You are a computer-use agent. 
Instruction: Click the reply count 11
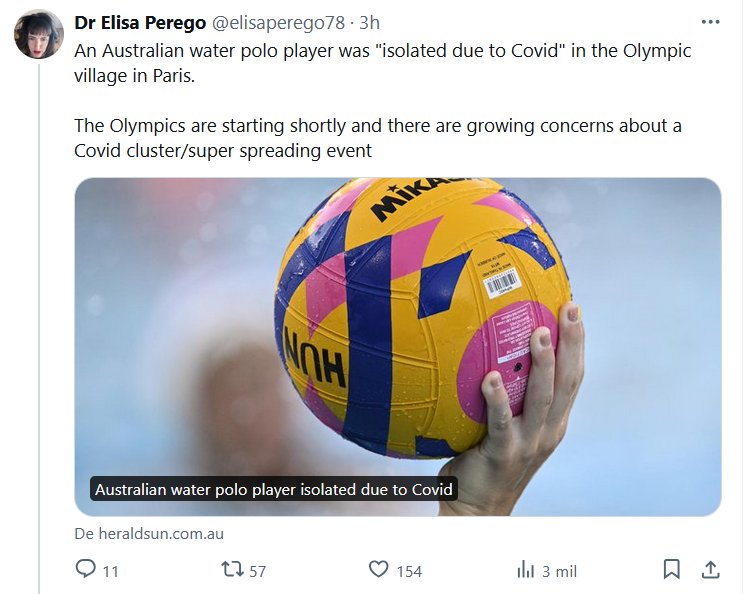point(110,571)
